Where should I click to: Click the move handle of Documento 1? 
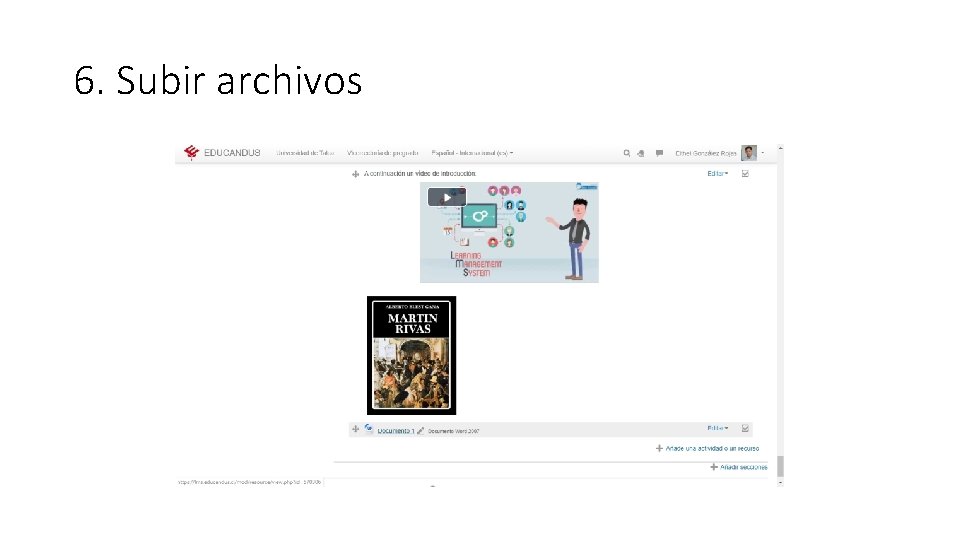(x=356, y=429)
